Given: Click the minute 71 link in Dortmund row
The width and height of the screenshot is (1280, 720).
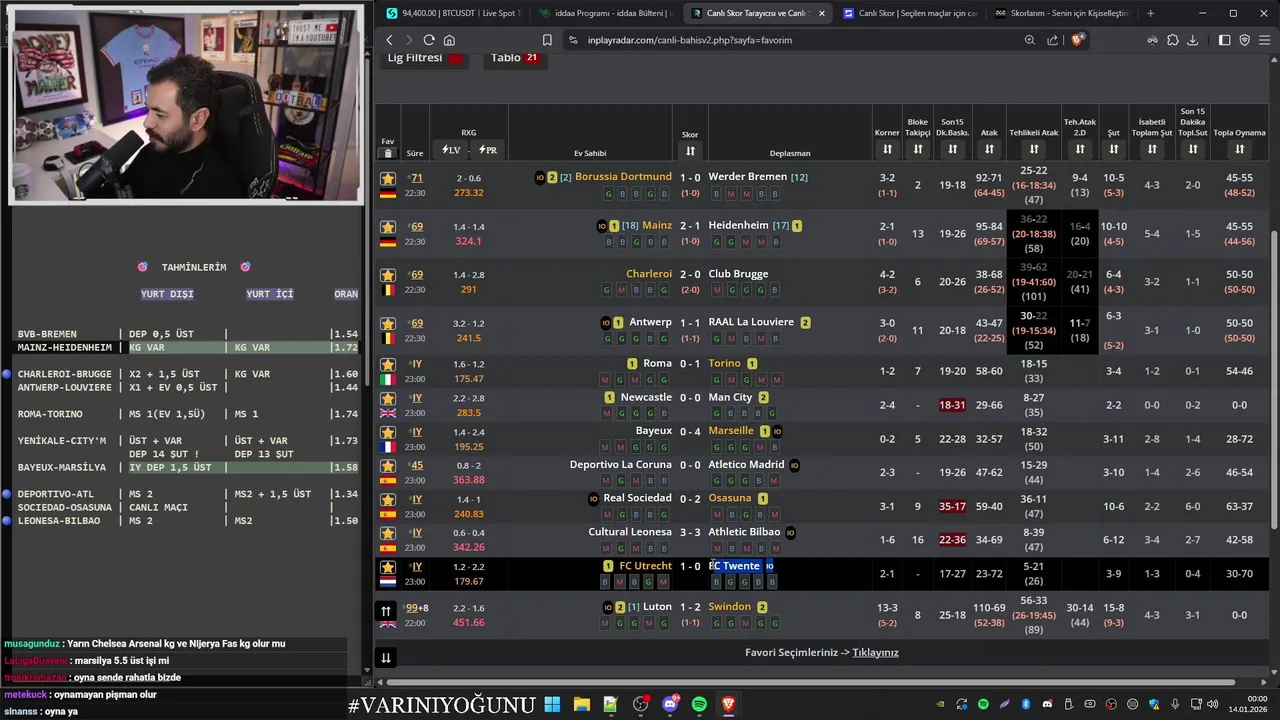Looking at the screenshot, I should pos(416,178).
